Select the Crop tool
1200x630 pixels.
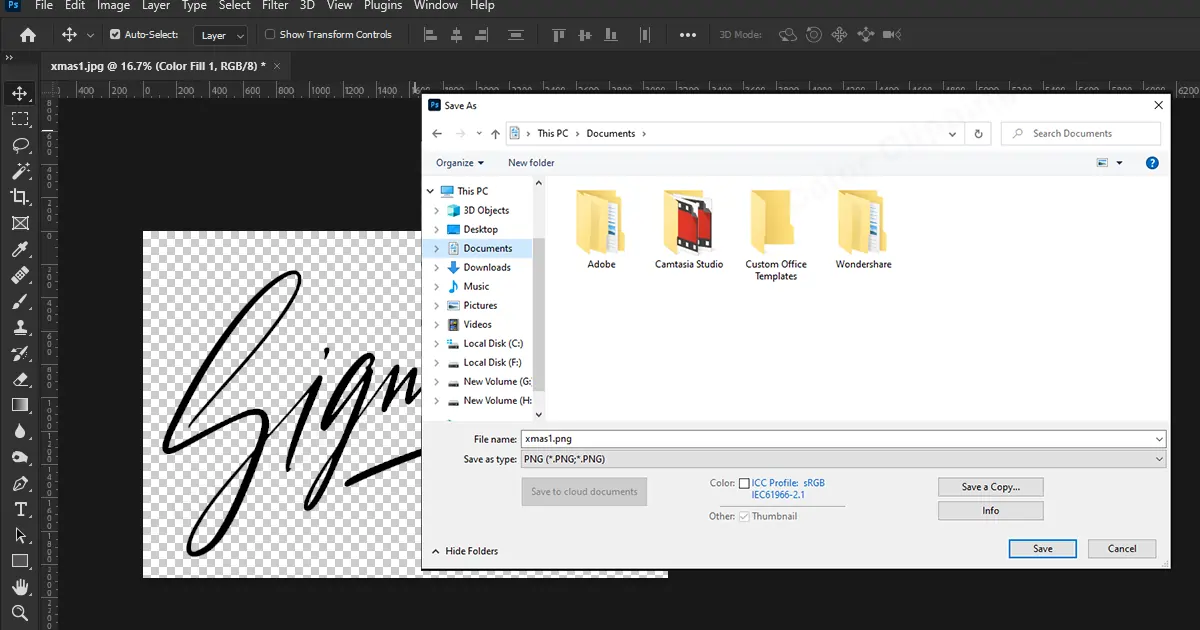click(20, 197)
